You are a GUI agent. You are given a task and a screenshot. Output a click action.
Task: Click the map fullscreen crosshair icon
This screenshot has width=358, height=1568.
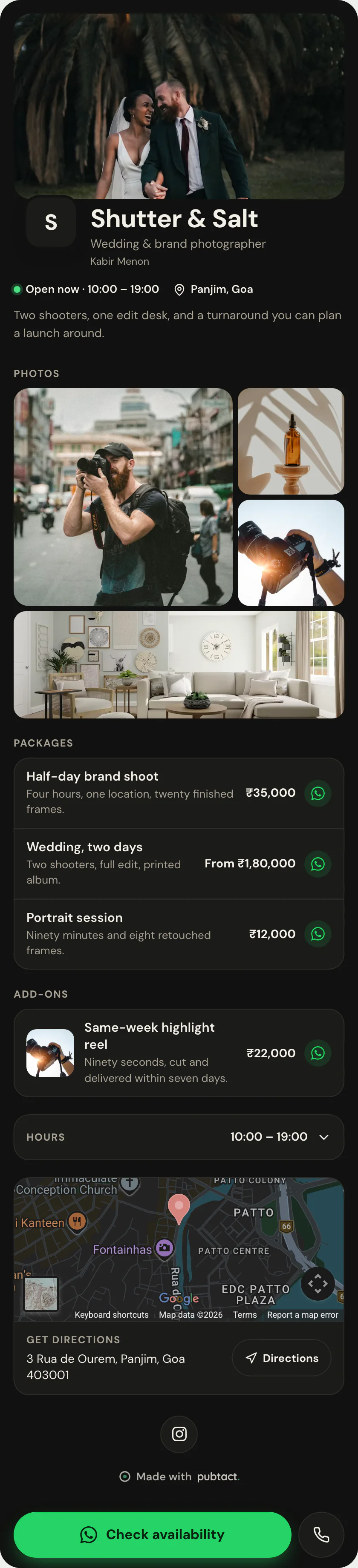(x=318, y=1284)
